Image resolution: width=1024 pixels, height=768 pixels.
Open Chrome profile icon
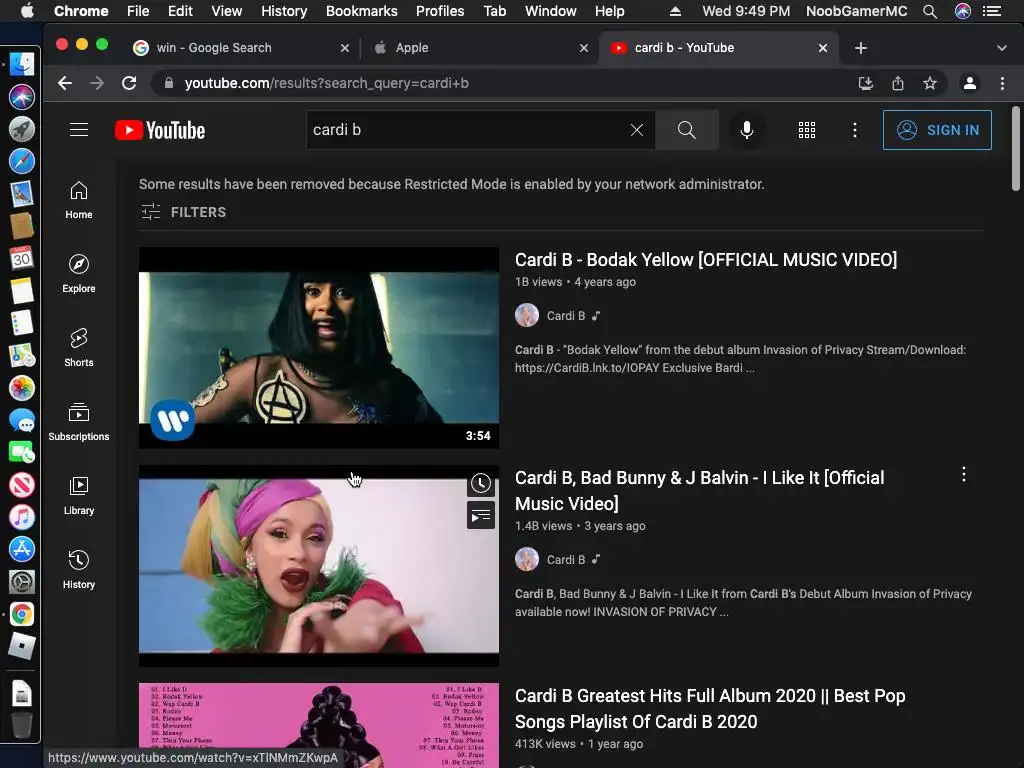click(970, 84)
